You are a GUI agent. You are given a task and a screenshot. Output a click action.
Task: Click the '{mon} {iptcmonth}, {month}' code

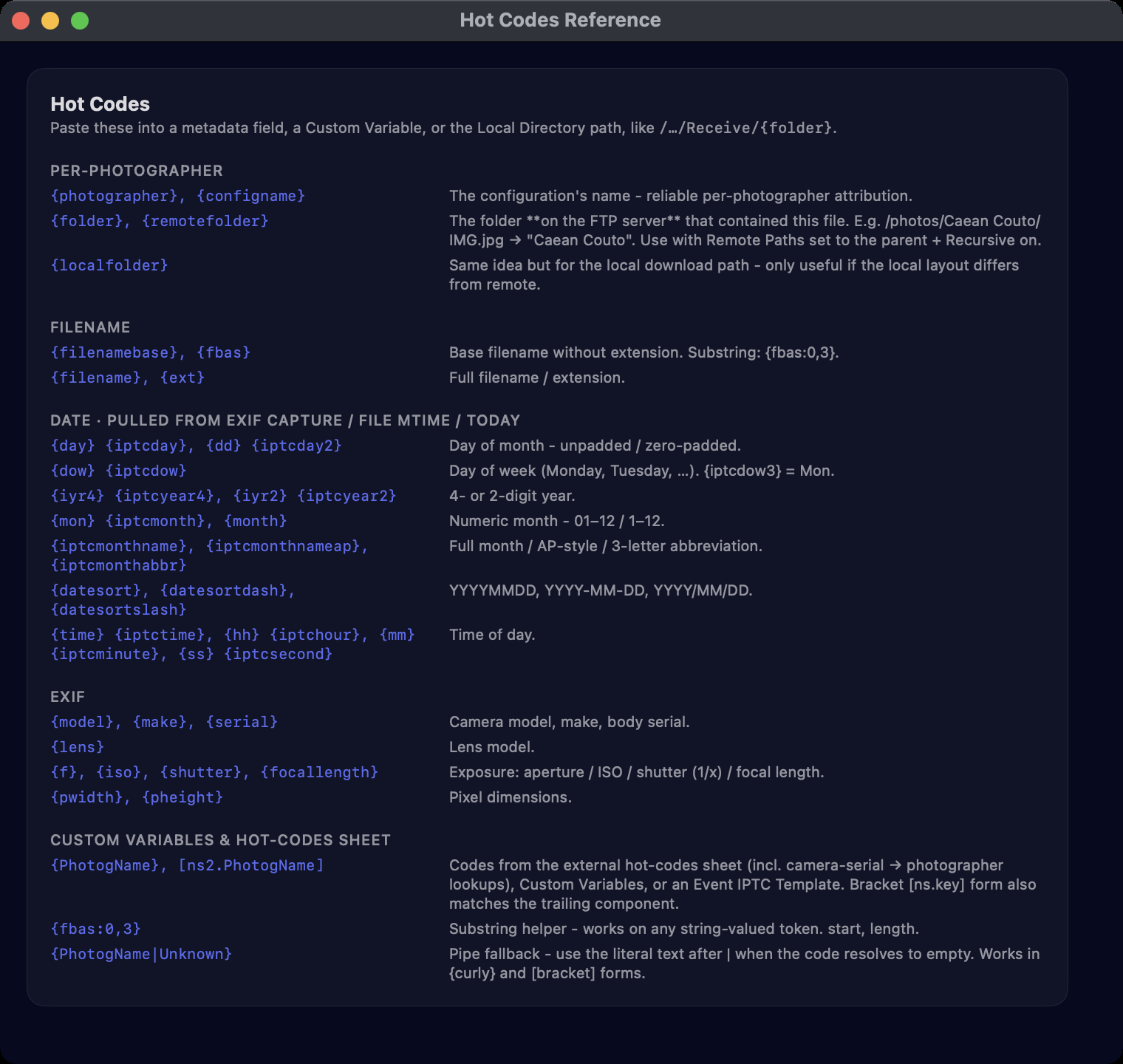(x=168, y=521)
